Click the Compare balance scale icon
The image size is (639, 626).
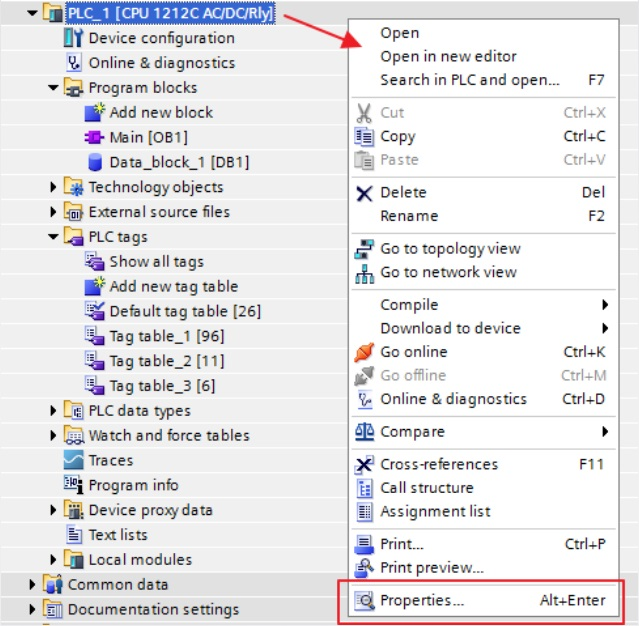tap(364, 432)
